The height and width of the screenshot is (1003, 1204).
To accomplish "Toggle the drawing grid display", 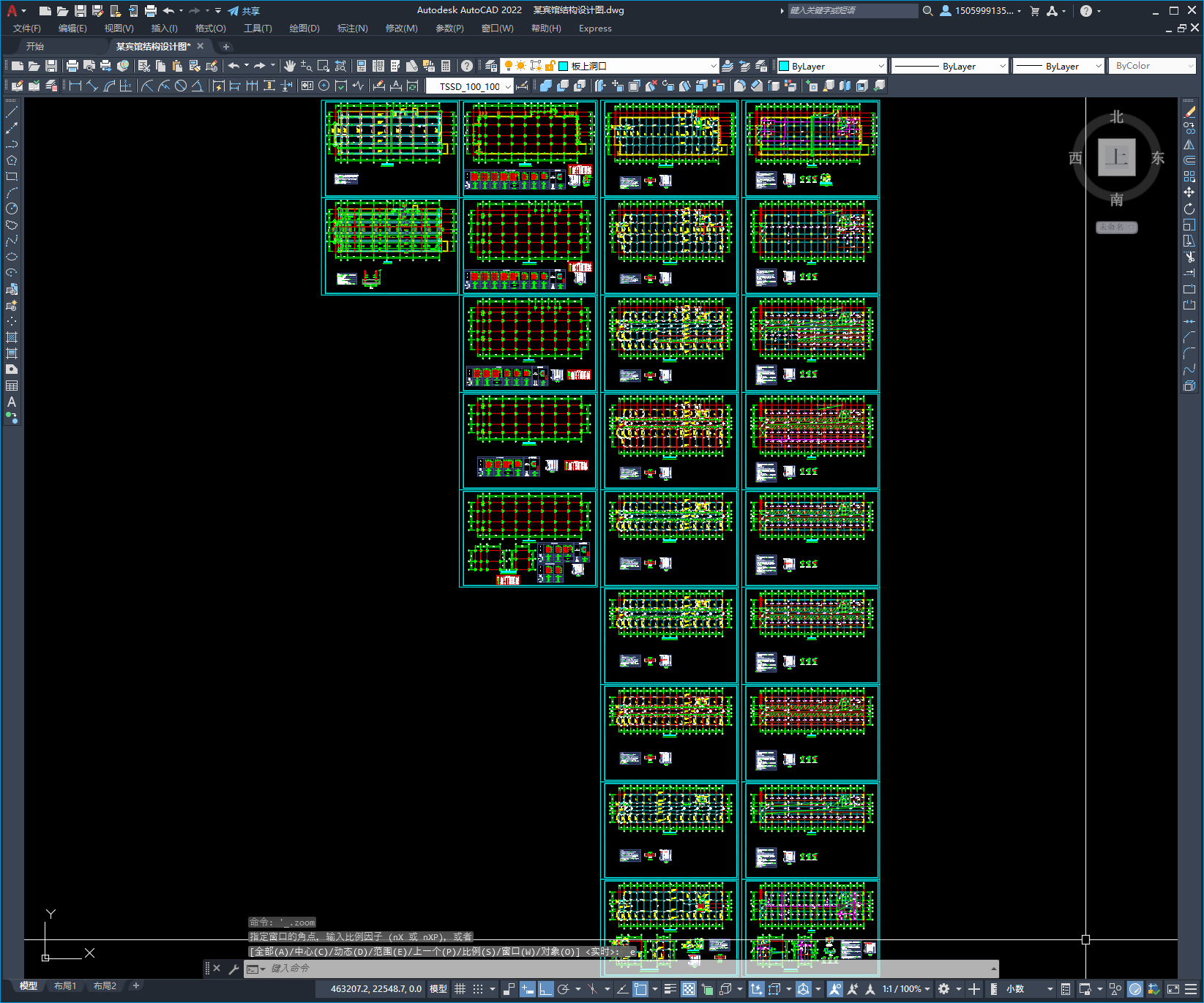I will point(460,989).
